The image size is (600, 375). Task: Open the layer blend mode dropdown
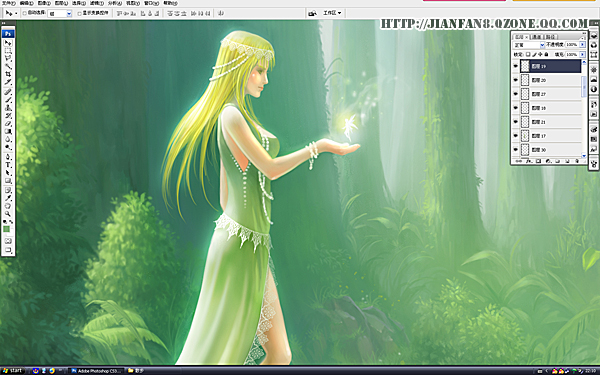529,45
